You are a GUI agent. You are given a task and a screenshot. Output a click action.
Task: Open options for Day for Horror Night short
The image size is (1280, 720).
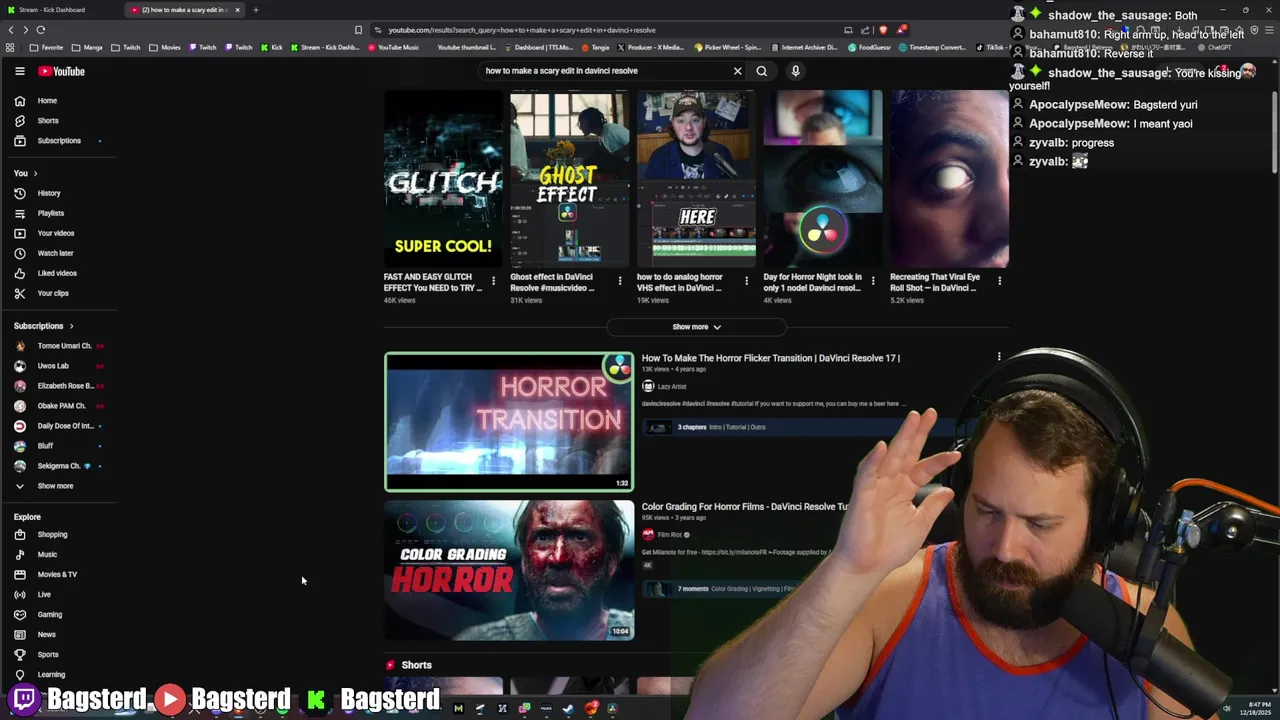click(873, 281)
